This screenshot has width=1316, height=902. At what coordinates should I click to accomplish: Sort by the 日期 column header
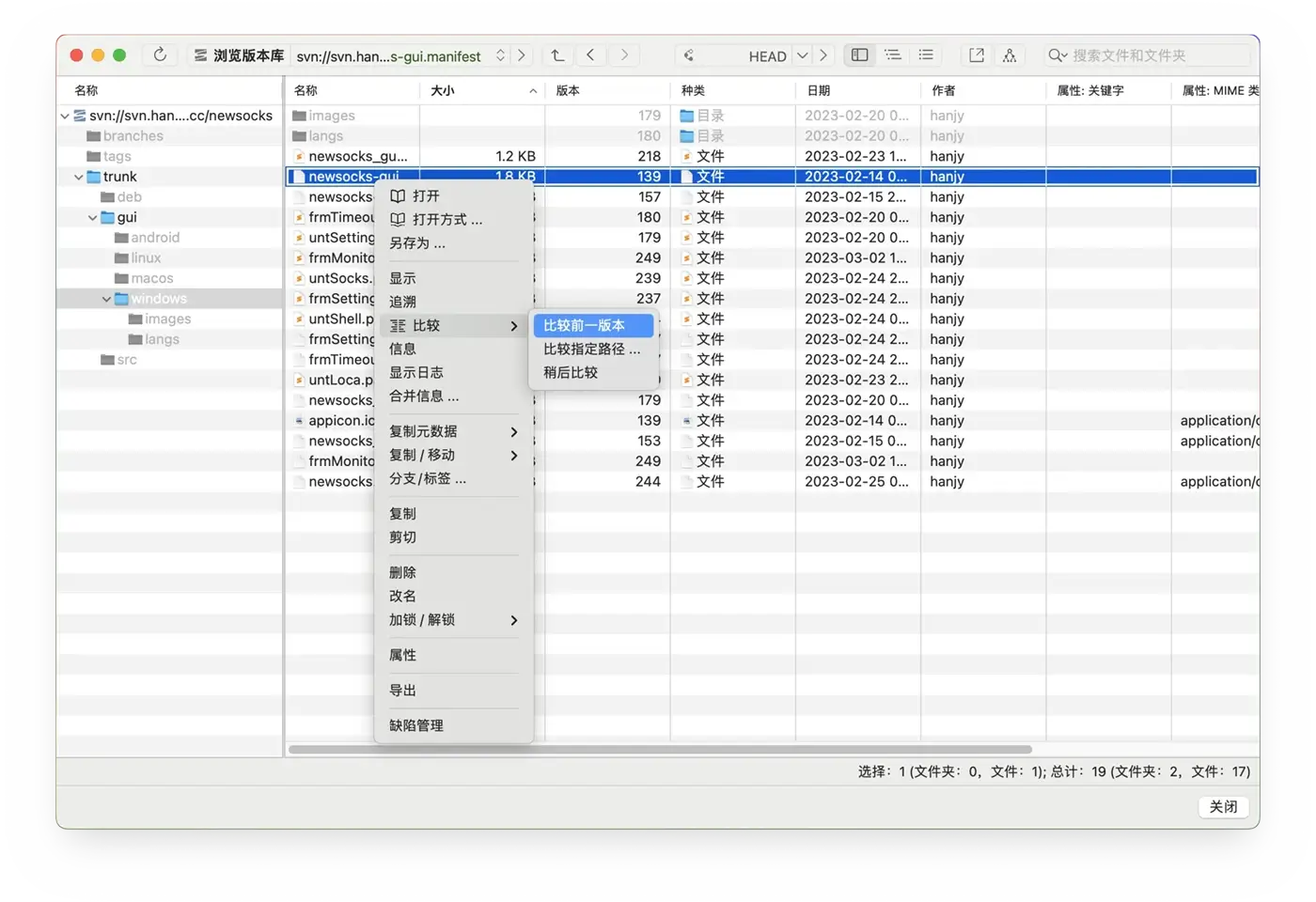pos(857,91)
